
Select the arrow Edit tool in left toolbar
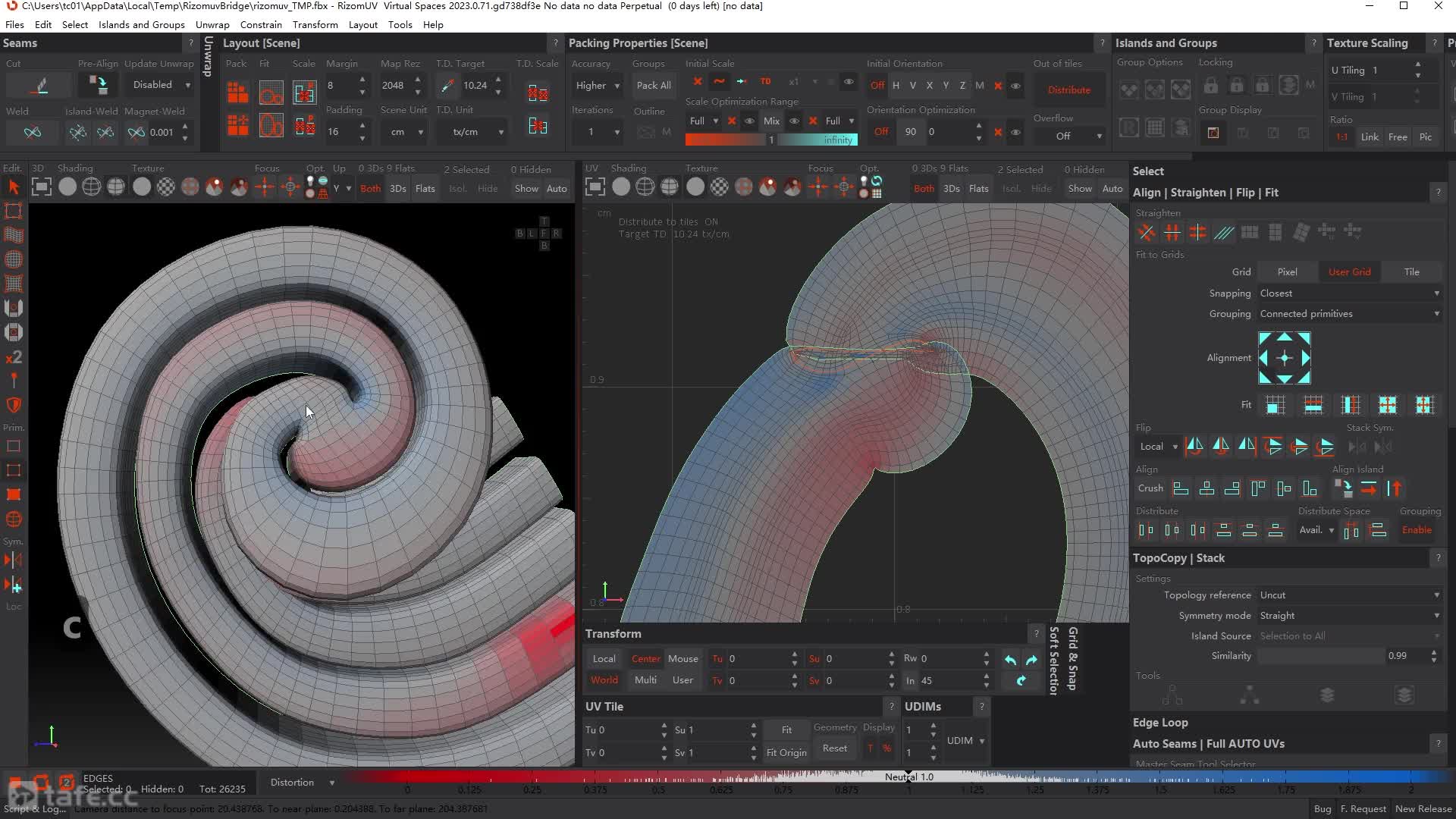click(x=13, y=187)
